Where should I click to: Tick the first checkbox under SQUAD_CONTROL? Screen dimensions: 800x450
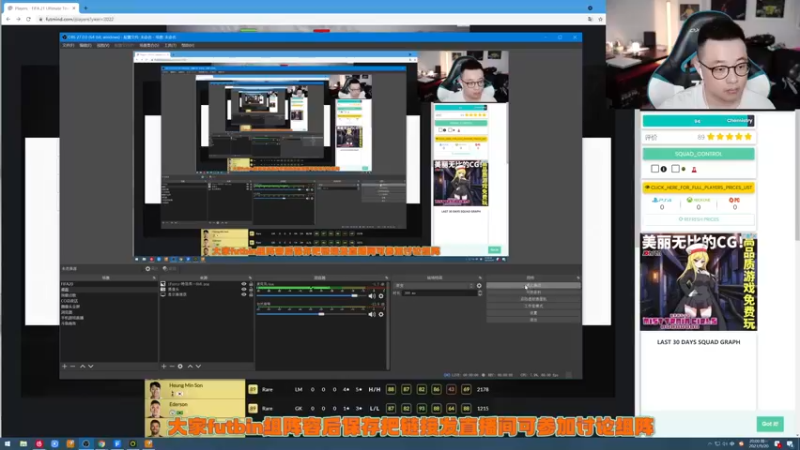[x=655, y=169]
